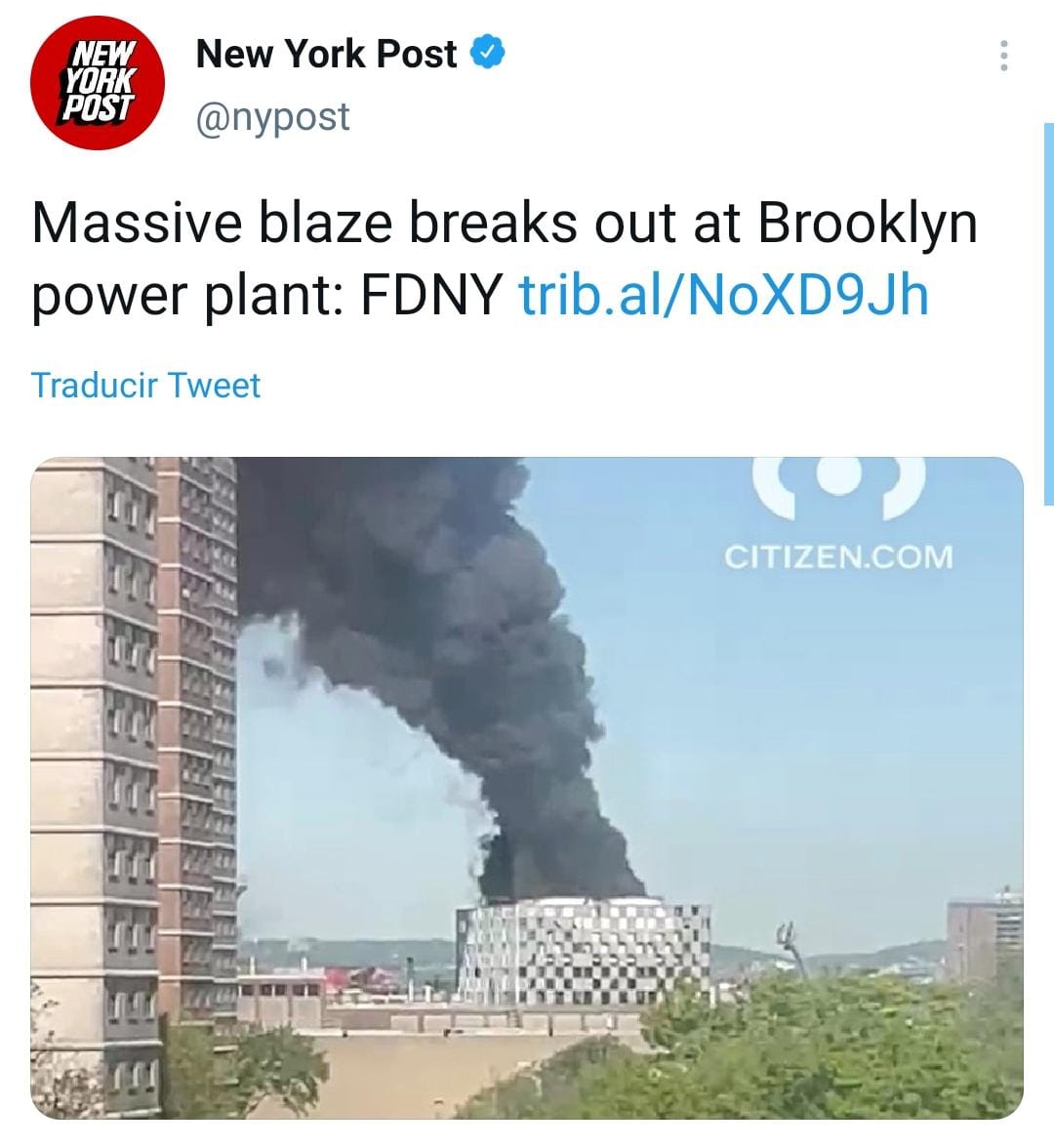Click the word Brooklyn in the tweet

click(868, 225)
